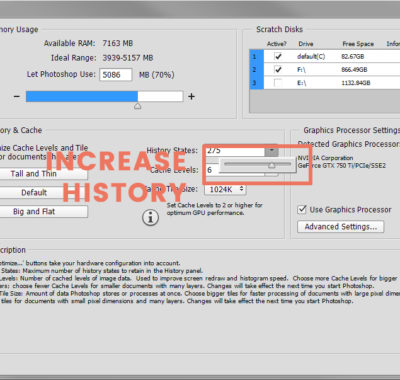Click the Tall and Thin button
Viewport: 400px width, 380px height.
click(x=42, y=174)
